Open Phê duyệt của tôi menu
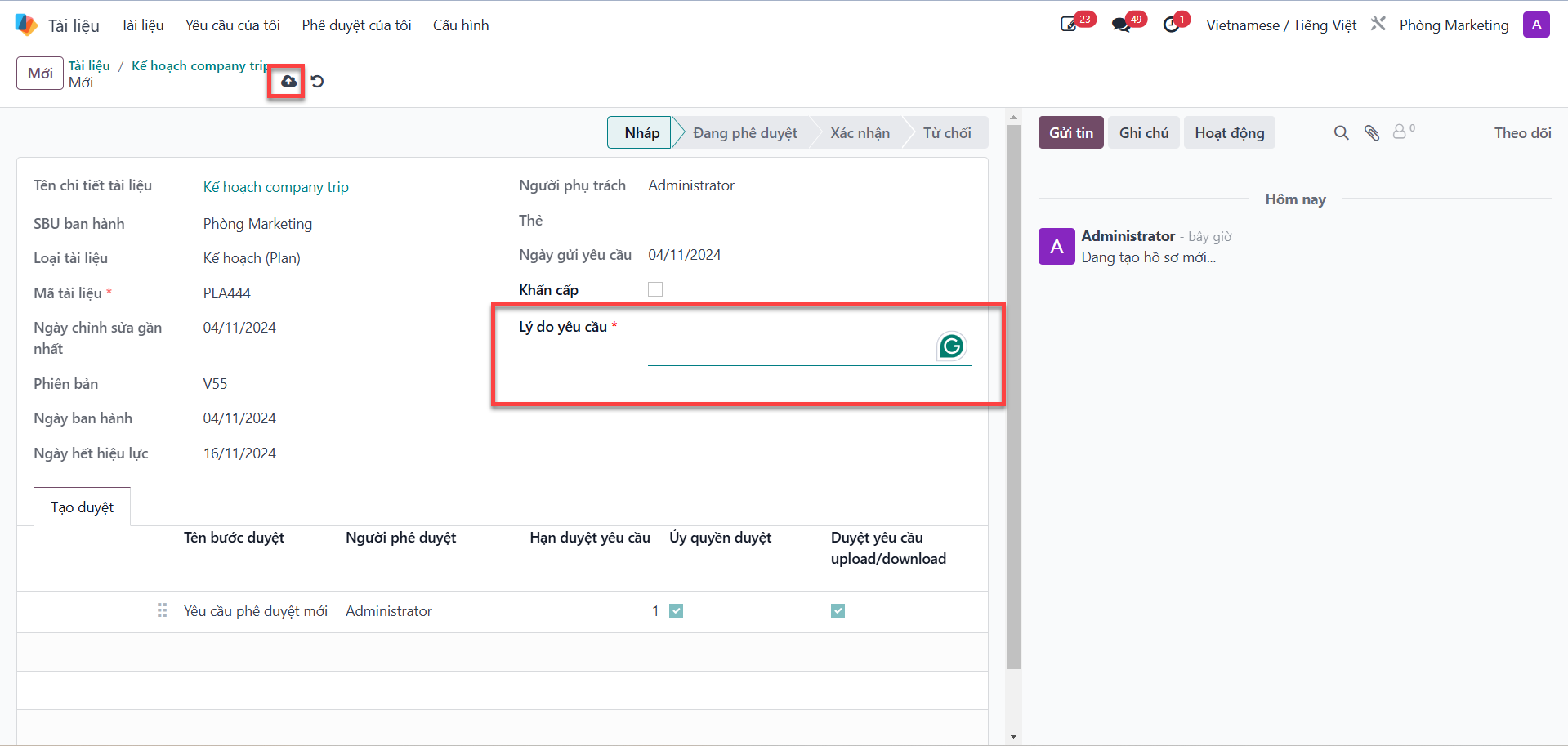This screenshot has width=1568, height=746. [x=357, y=25]
